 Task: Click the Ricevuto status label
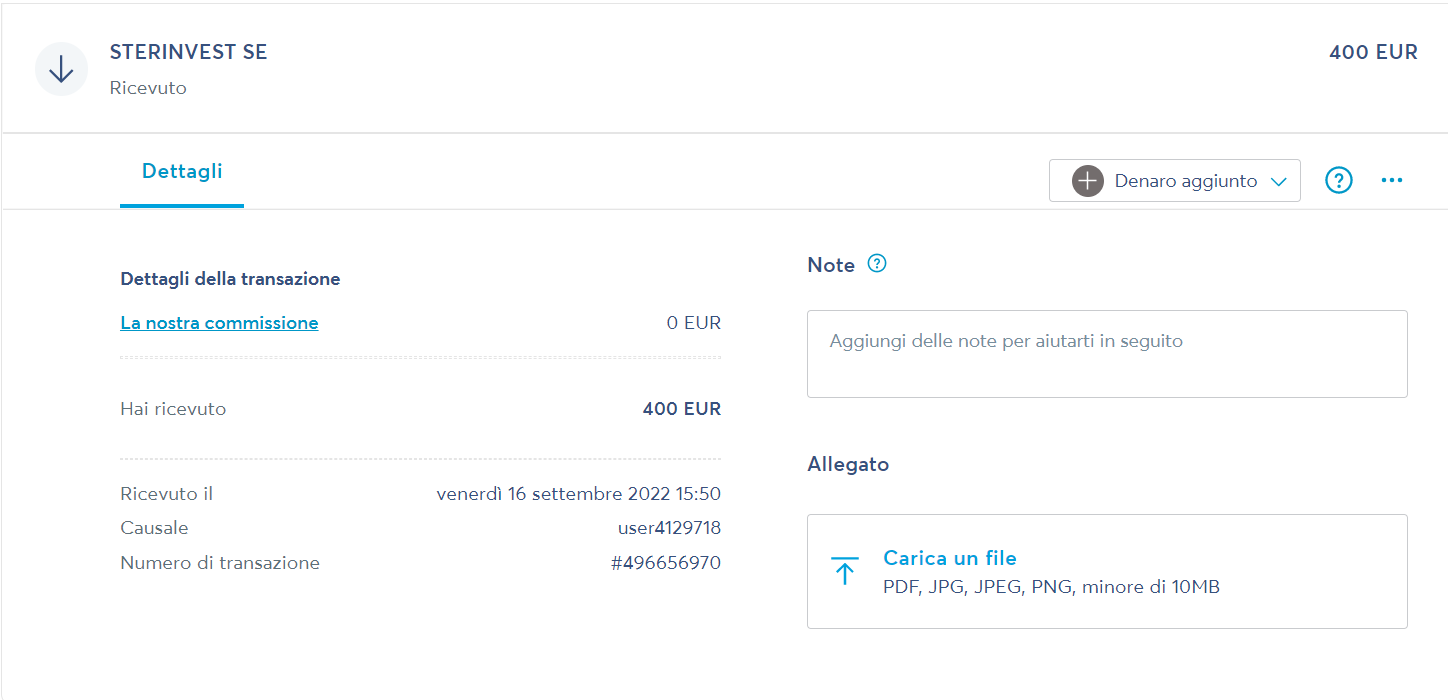pos(148,88)
